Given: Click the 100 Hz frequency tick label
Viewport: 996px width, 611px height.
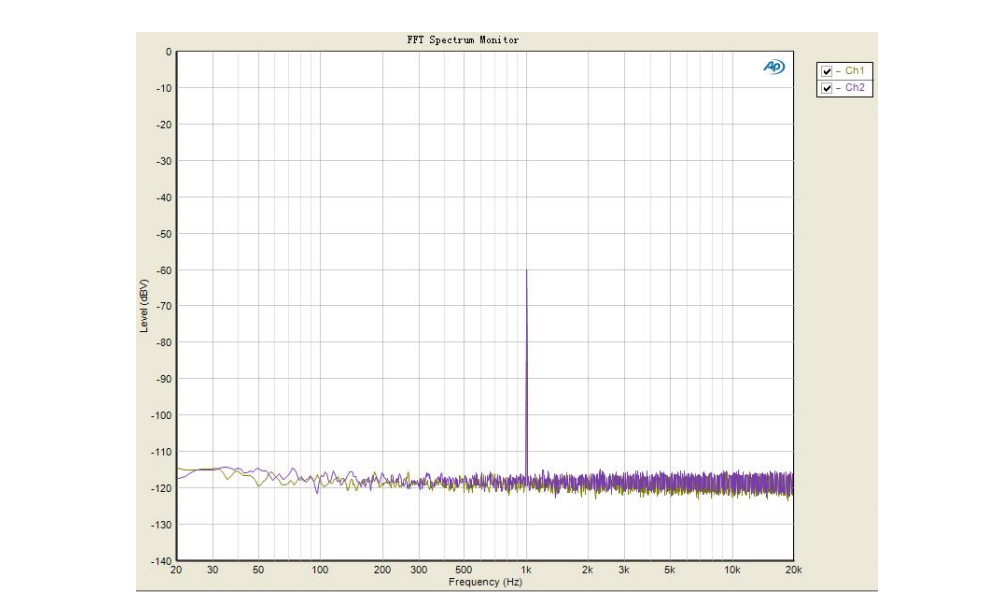Looking at the screenshot, I should click(x=320, y=570).
